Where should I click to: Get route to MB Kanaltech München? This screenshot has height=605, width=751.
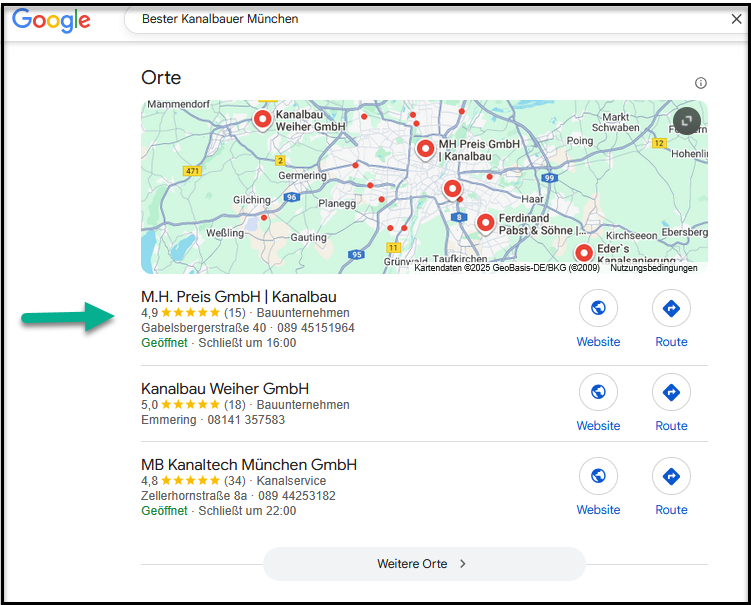click(671, 477)
